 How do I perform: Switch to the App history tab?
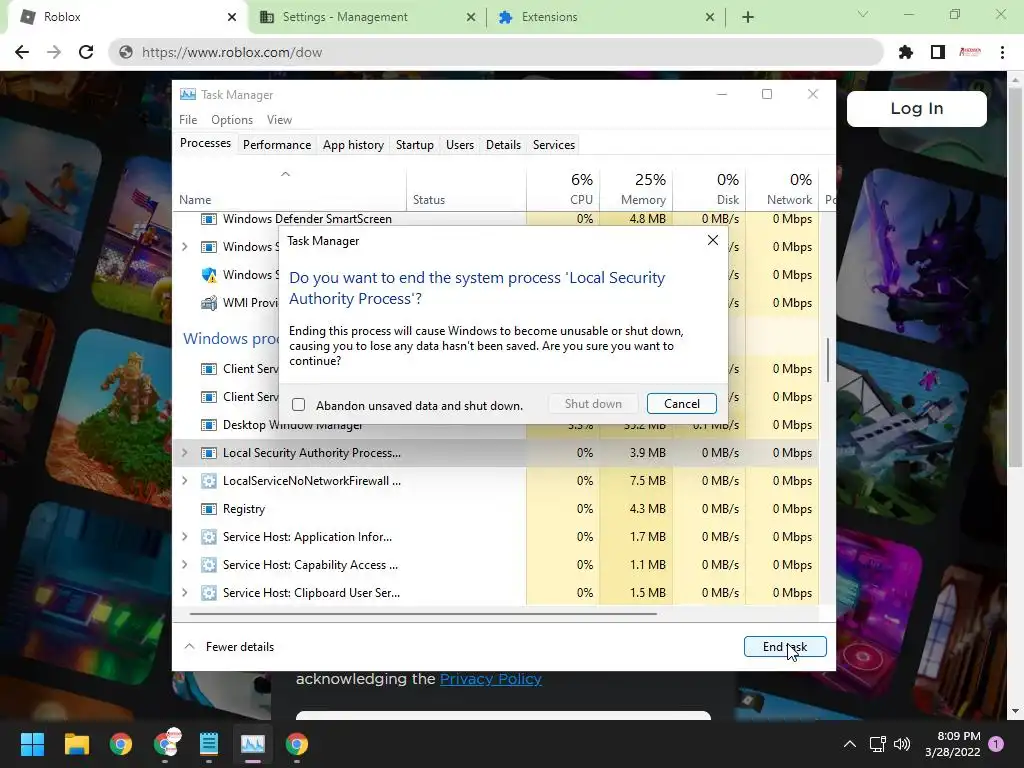pyautogui.click(x=353, y=145)
